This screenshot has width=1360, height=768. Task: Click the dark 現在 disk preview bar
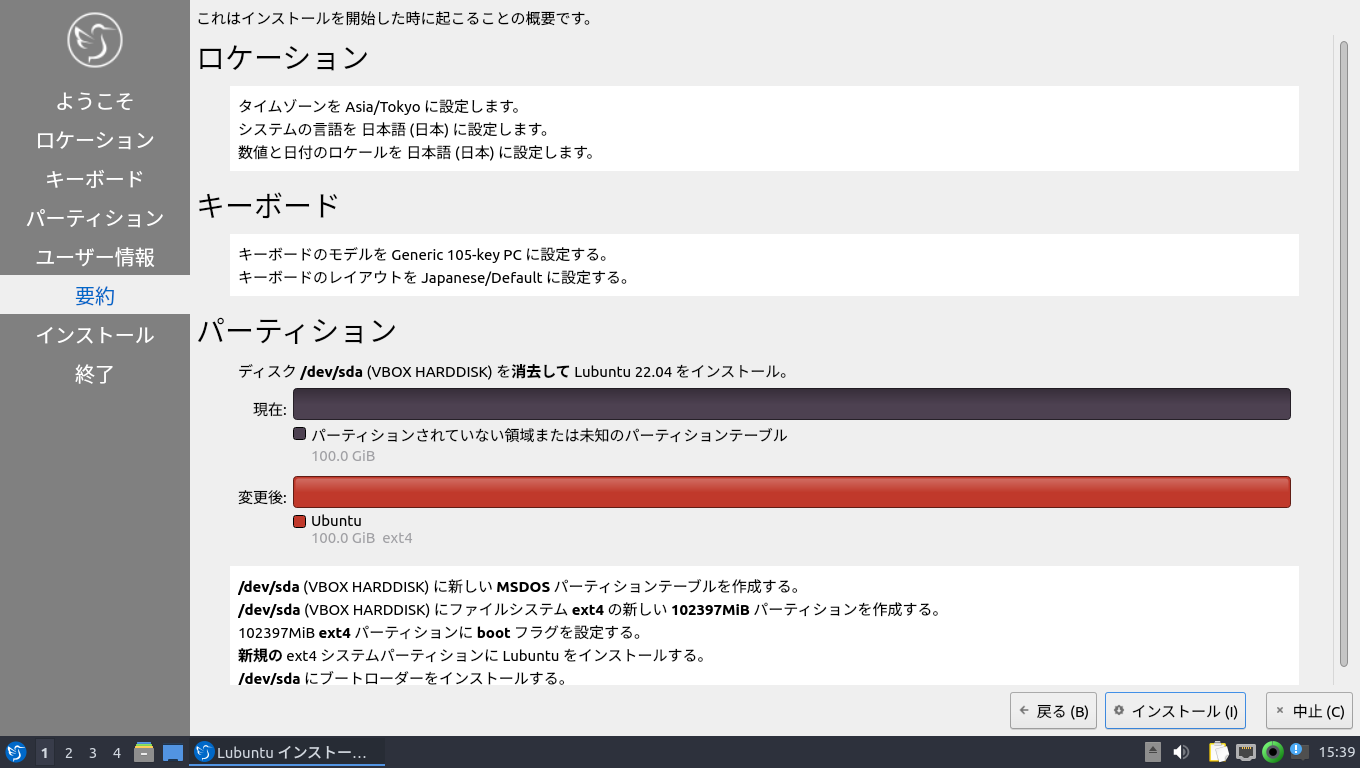(x=792, y=404)
